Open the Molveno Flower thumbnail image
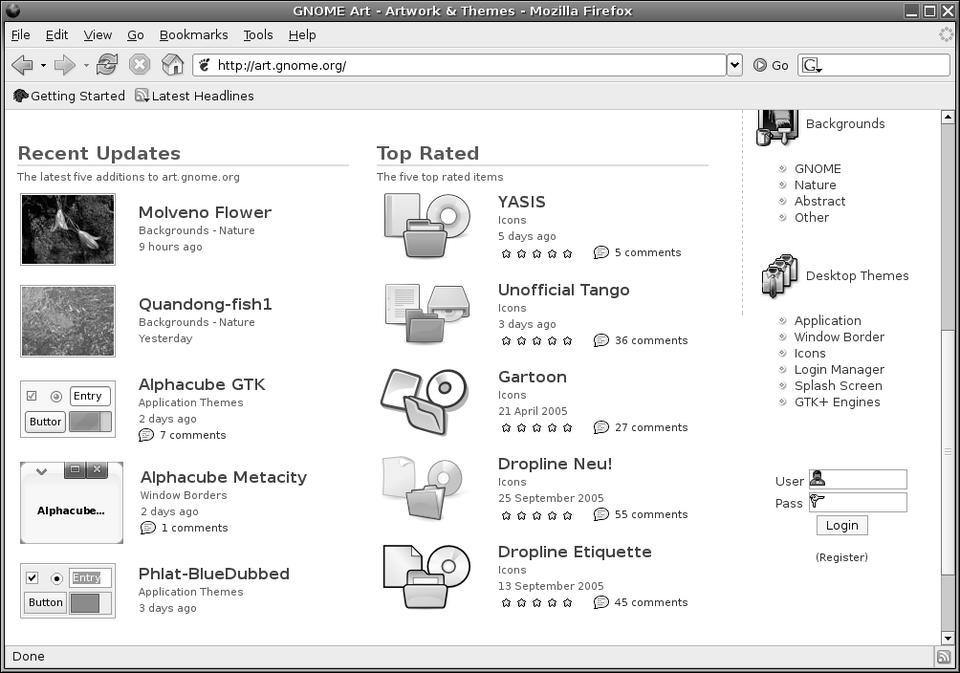The width and height of the screenshot is (960, 673). pos(68,229)
